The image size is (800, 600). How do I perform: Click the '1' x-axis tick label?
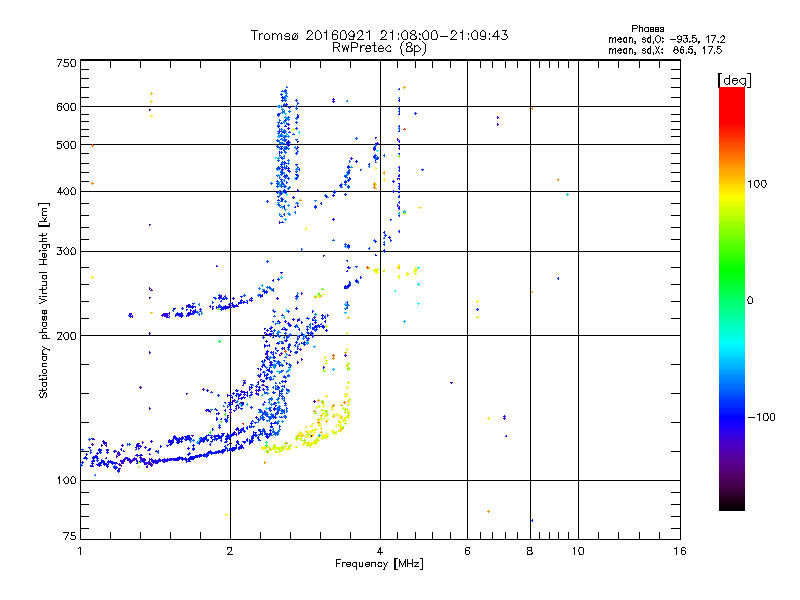[x=80, y=551]
